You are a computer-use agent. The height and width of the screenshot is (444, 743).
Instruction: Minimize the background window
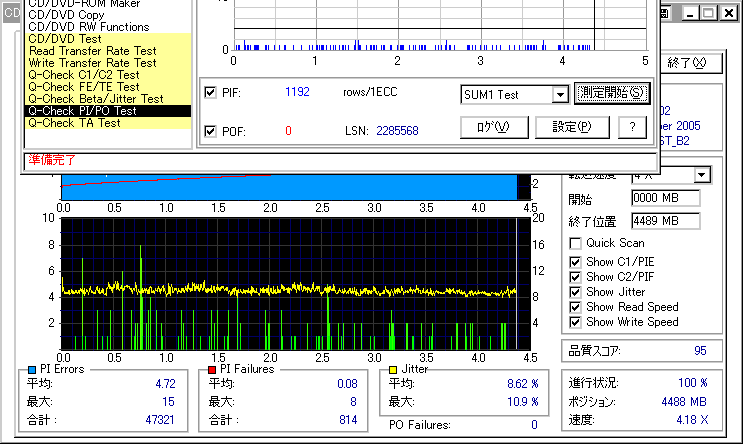[x=688, y=14]
